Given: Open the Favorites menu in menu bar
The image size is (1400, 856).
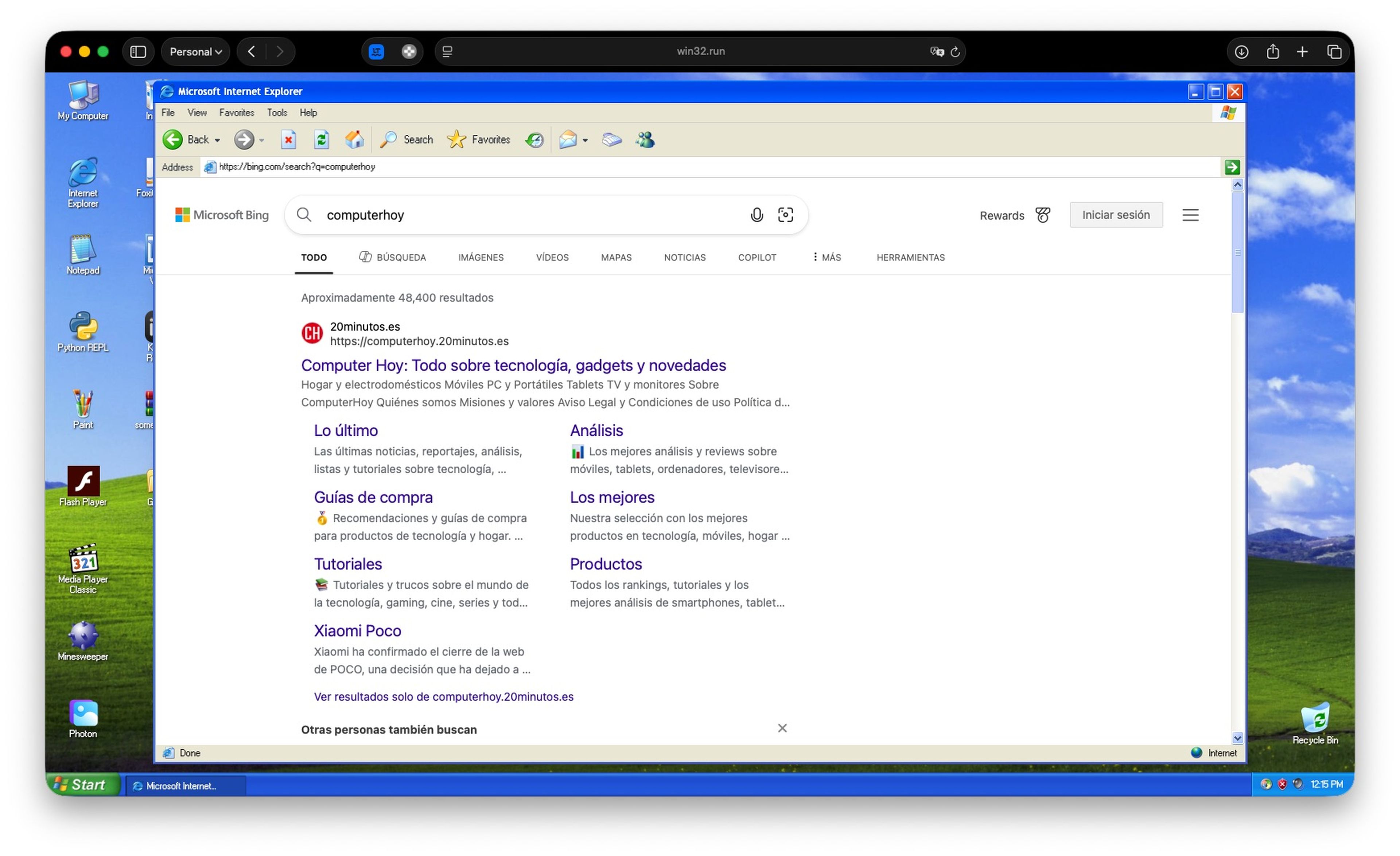Looking at the screenshot, I should point(236,113).
